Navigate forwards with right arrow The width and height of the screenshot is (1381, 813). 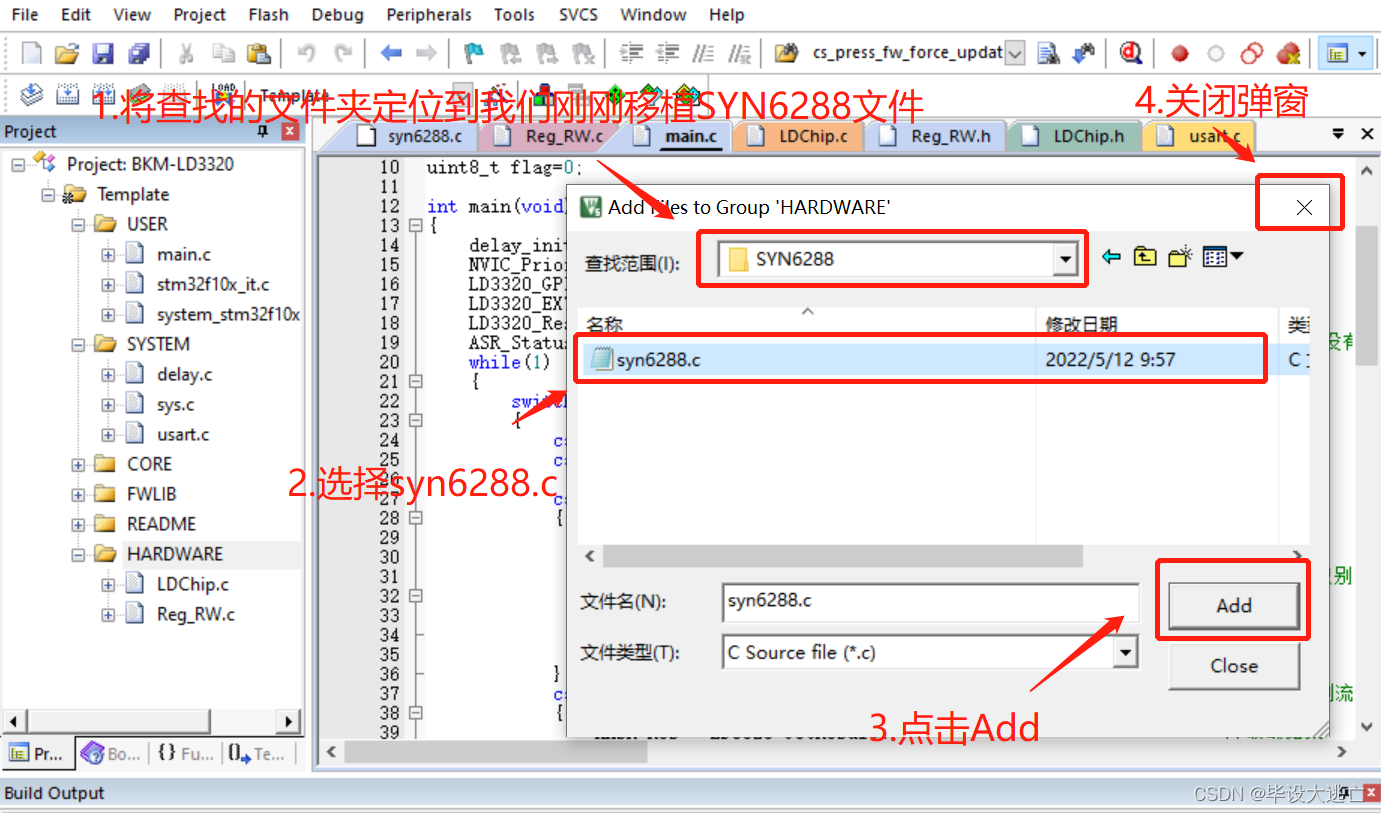coord(426,53)
